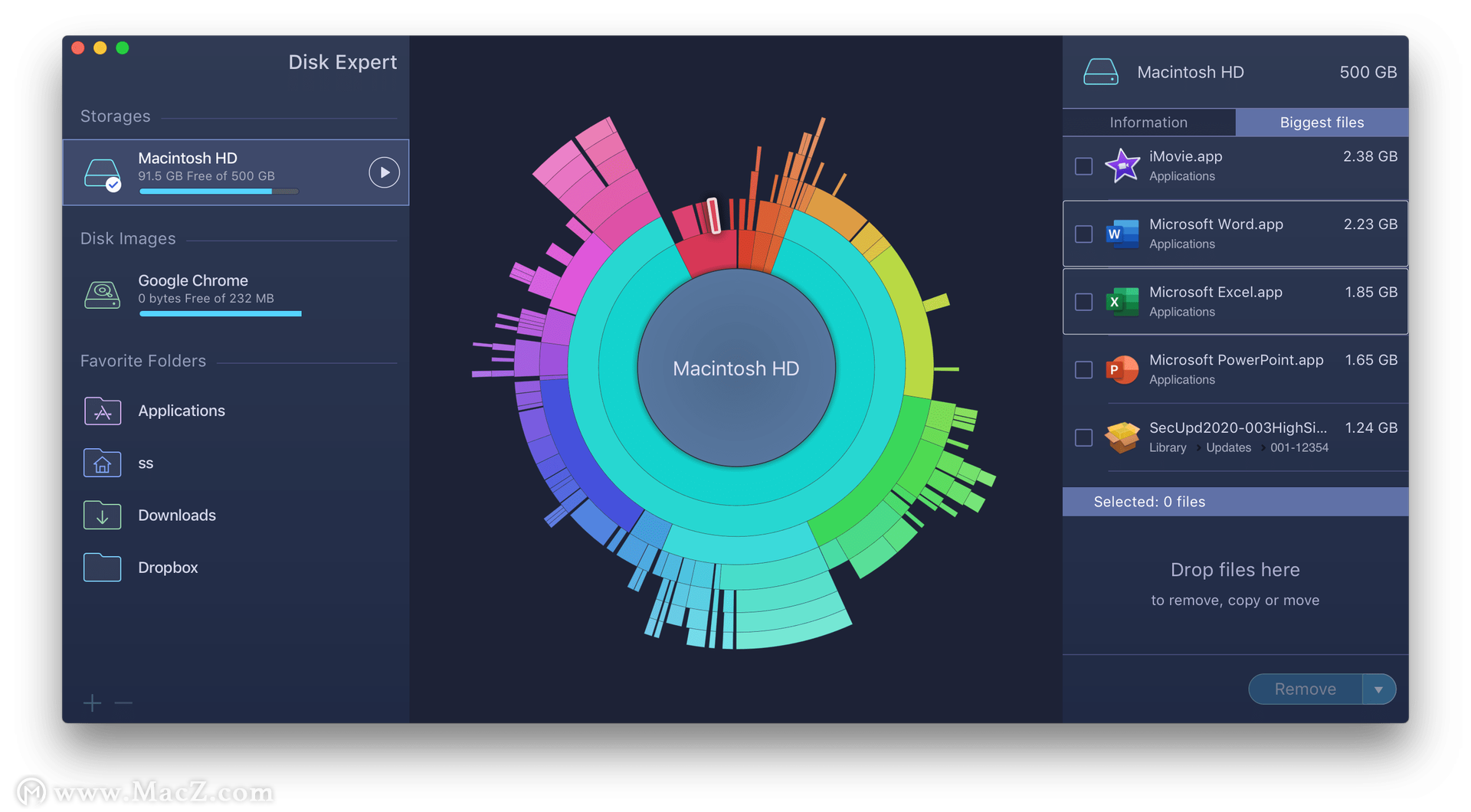Image resolution: width=1471 pixels, height=812 pixels.
Task: Click the iMovie.app file name
Action: [1185, 156]
